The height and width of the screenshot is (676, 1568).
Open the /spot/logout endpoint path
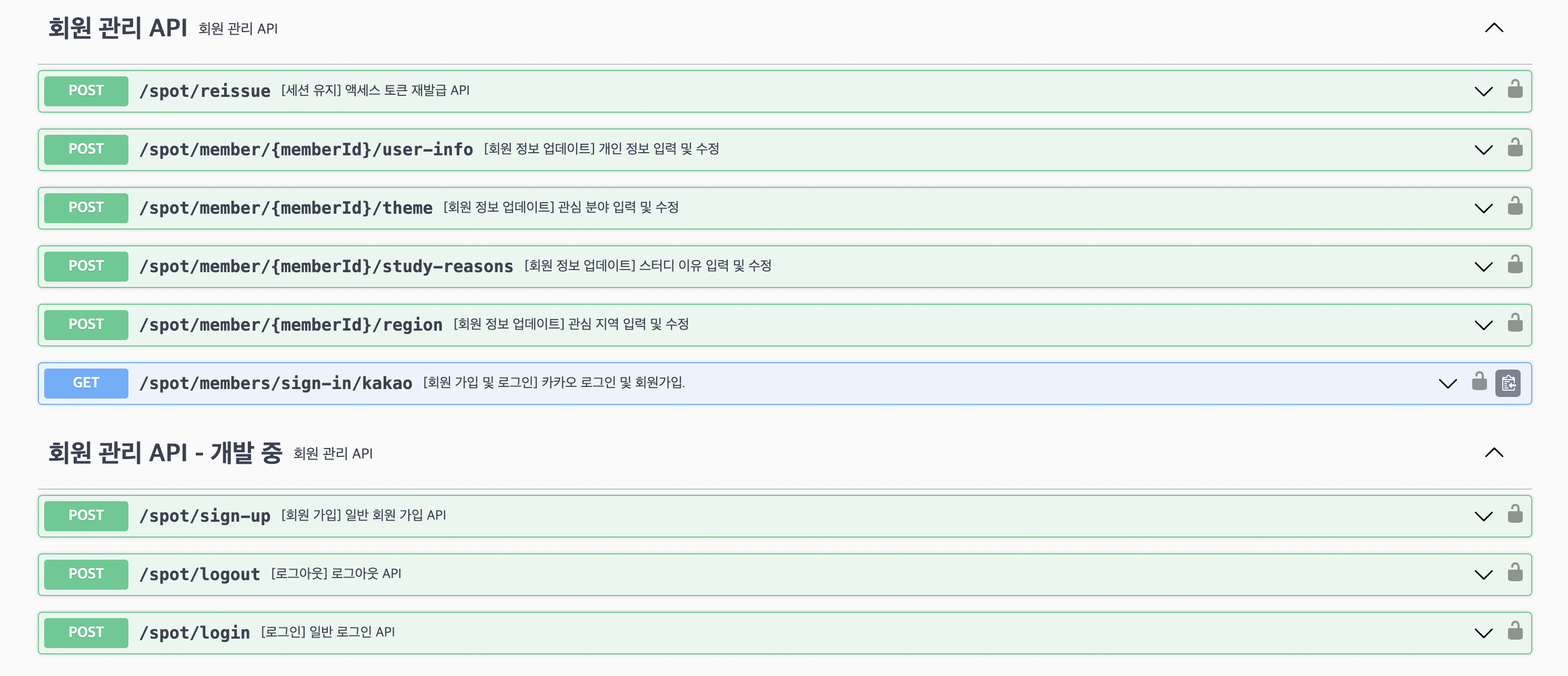tap(199, 574)
